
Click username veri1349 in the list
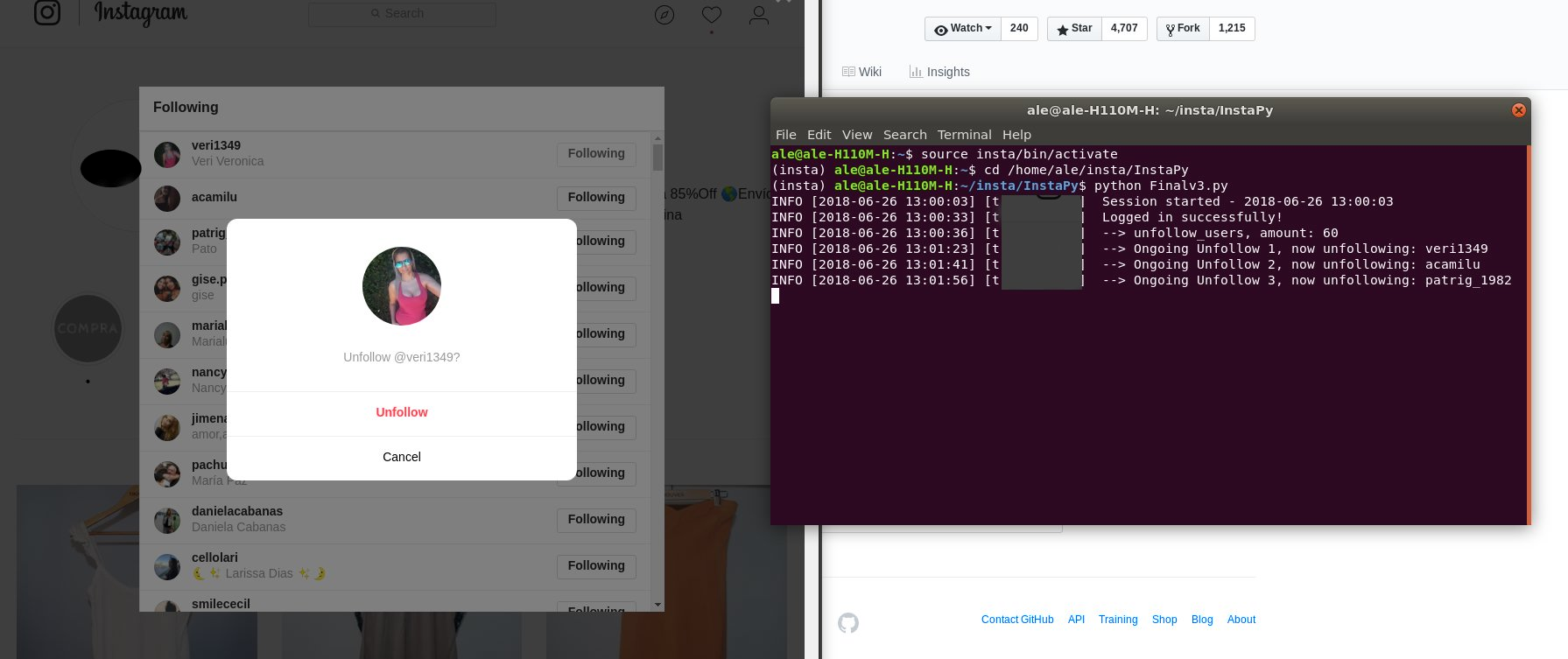[x=216, y=145]
